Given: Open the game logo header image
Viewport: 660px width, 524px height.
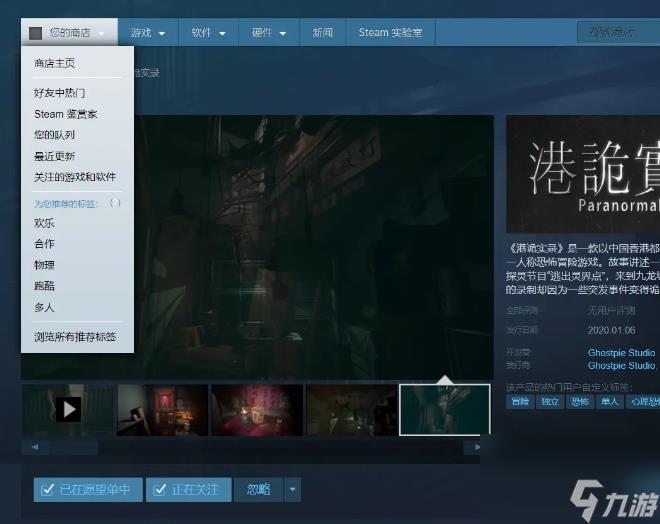Looking at the screenshot, I should [x=583, y=177].
